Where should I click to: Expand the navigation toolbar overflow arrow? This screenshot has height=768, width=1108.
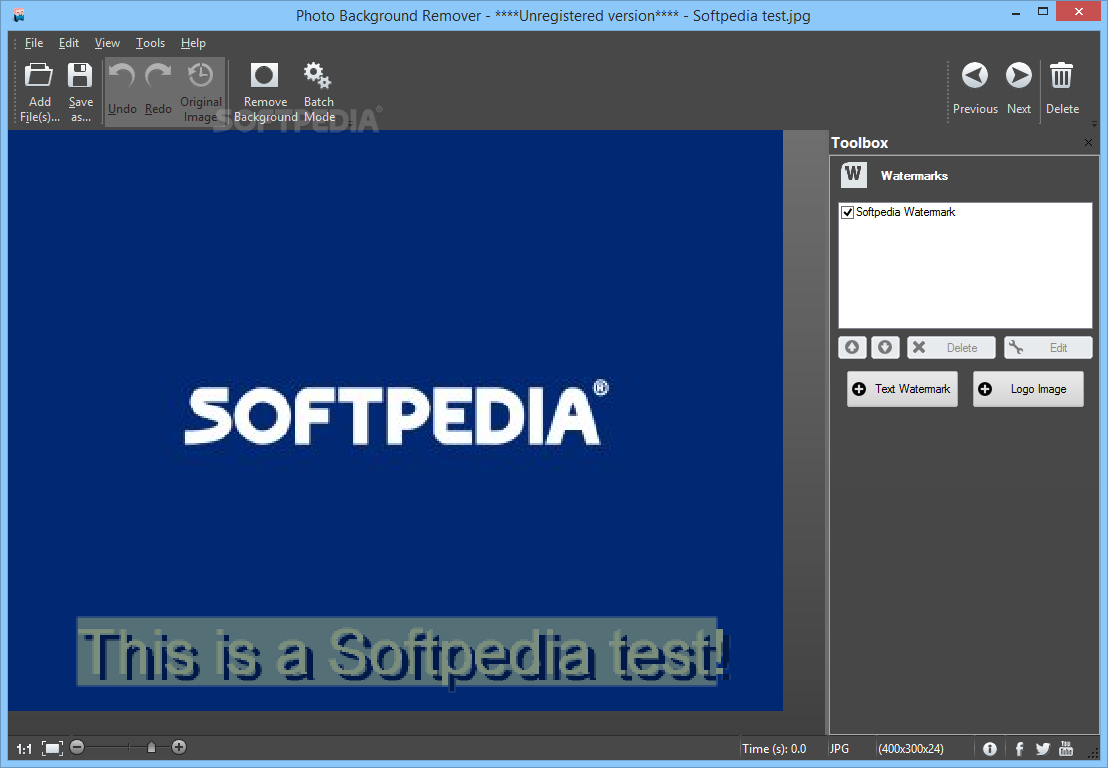(x=1094, y=124)
